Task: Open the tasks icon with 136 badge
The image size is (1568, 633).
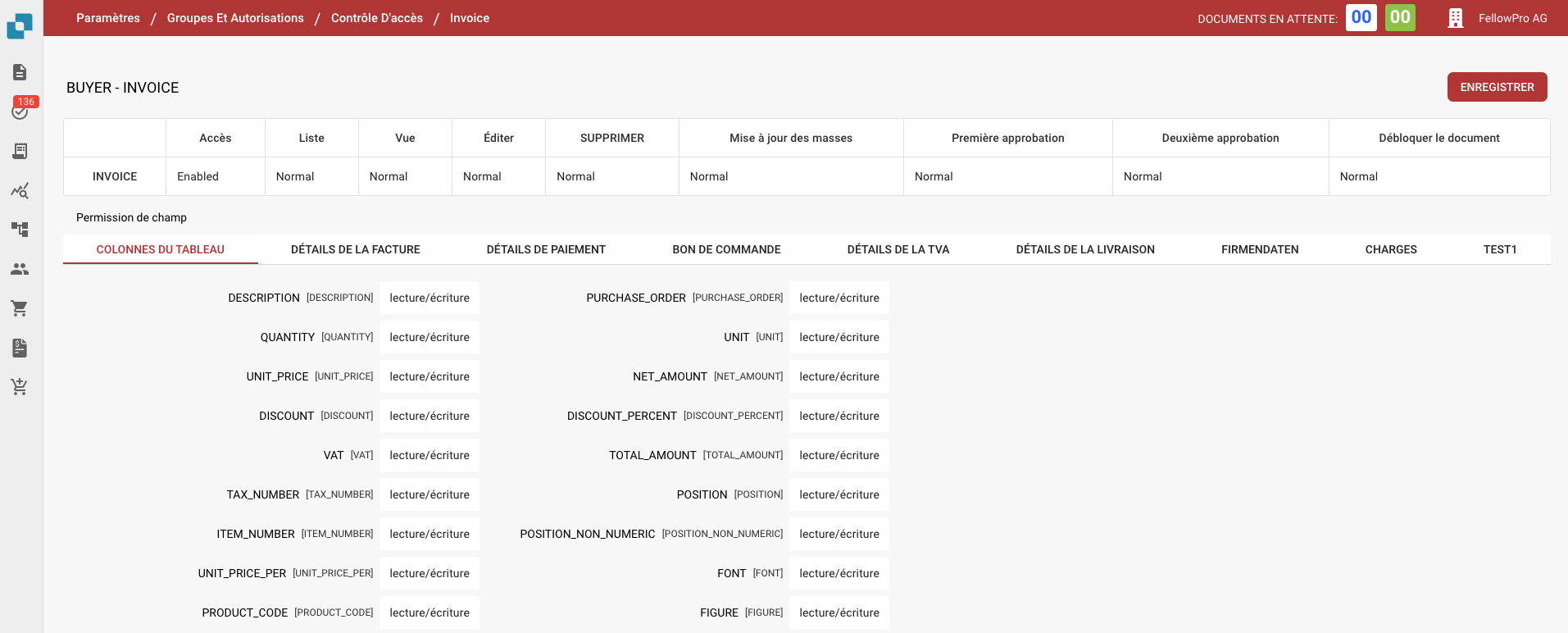Action: (20, 111)
